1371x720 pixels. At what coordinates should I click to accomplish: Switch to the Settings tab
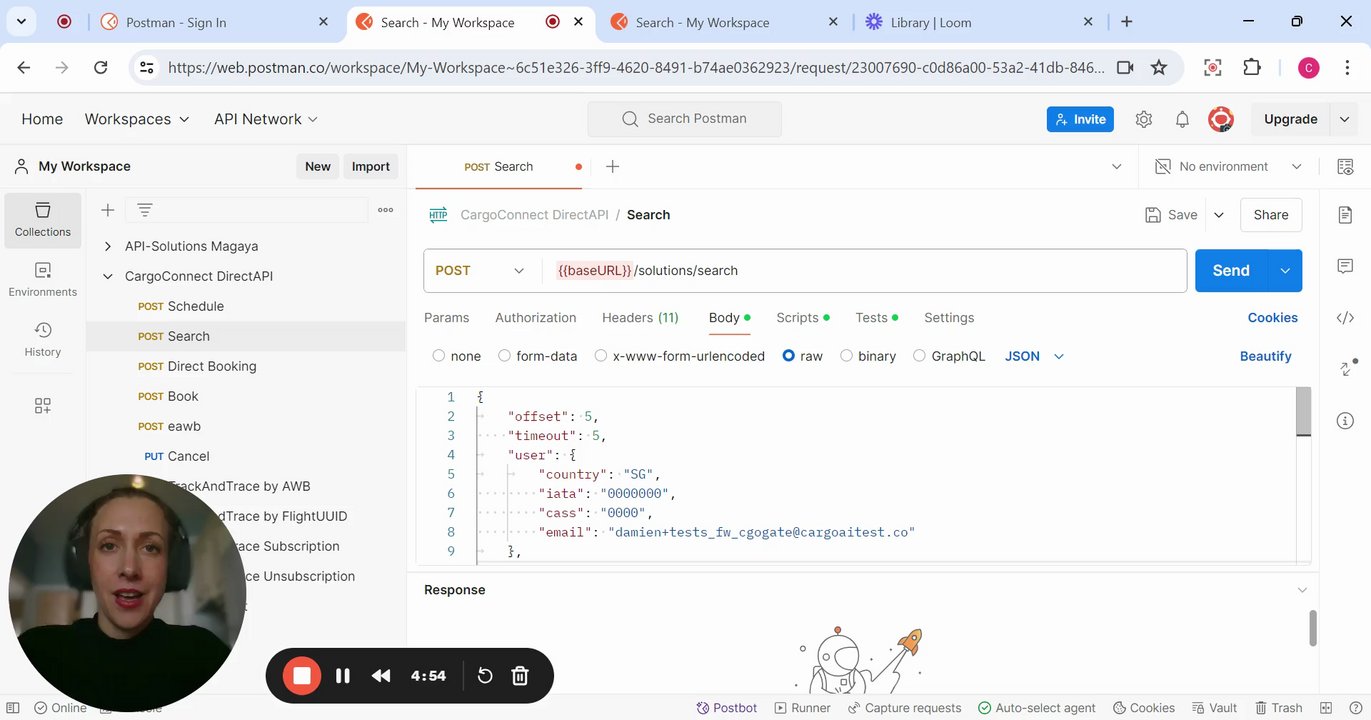click(949, 318)
